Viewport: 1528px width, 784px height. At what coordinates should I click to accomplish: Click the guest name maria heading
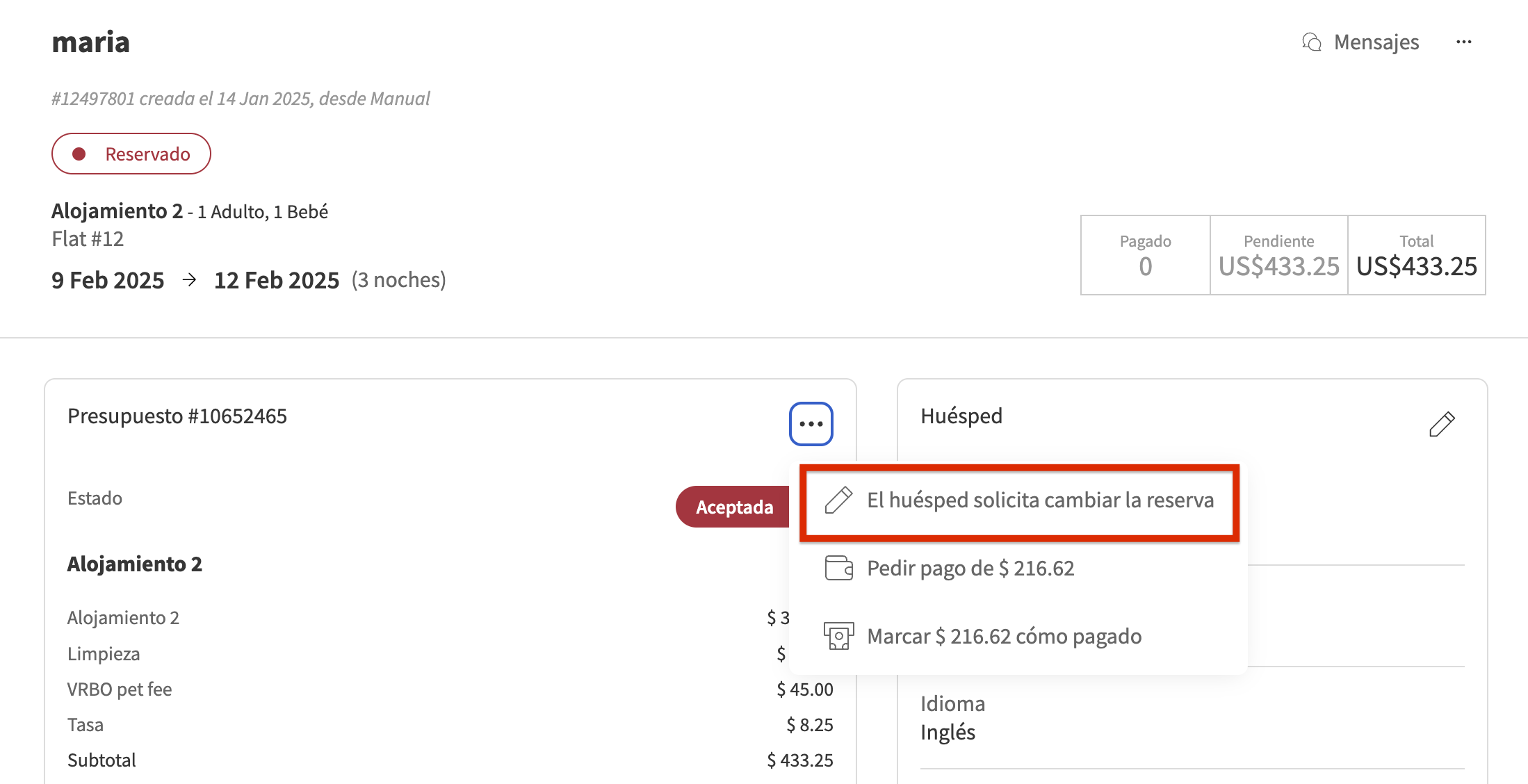pos(90,42)
